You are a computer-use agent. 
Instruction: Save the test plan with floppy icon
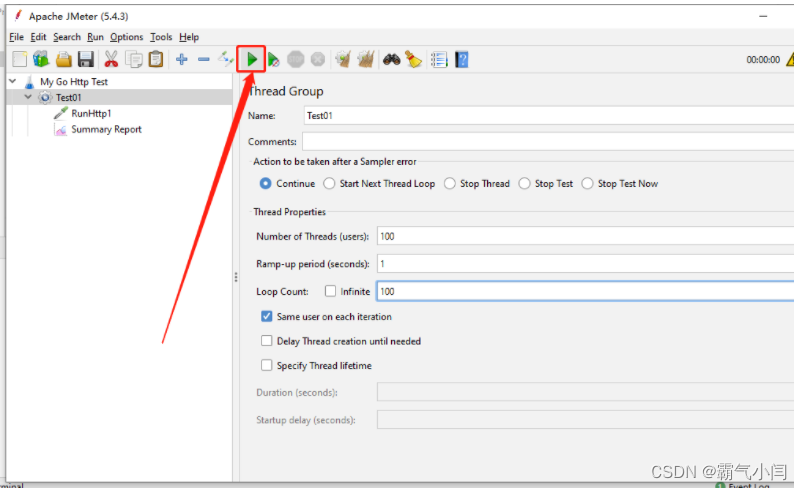(86, 59)
